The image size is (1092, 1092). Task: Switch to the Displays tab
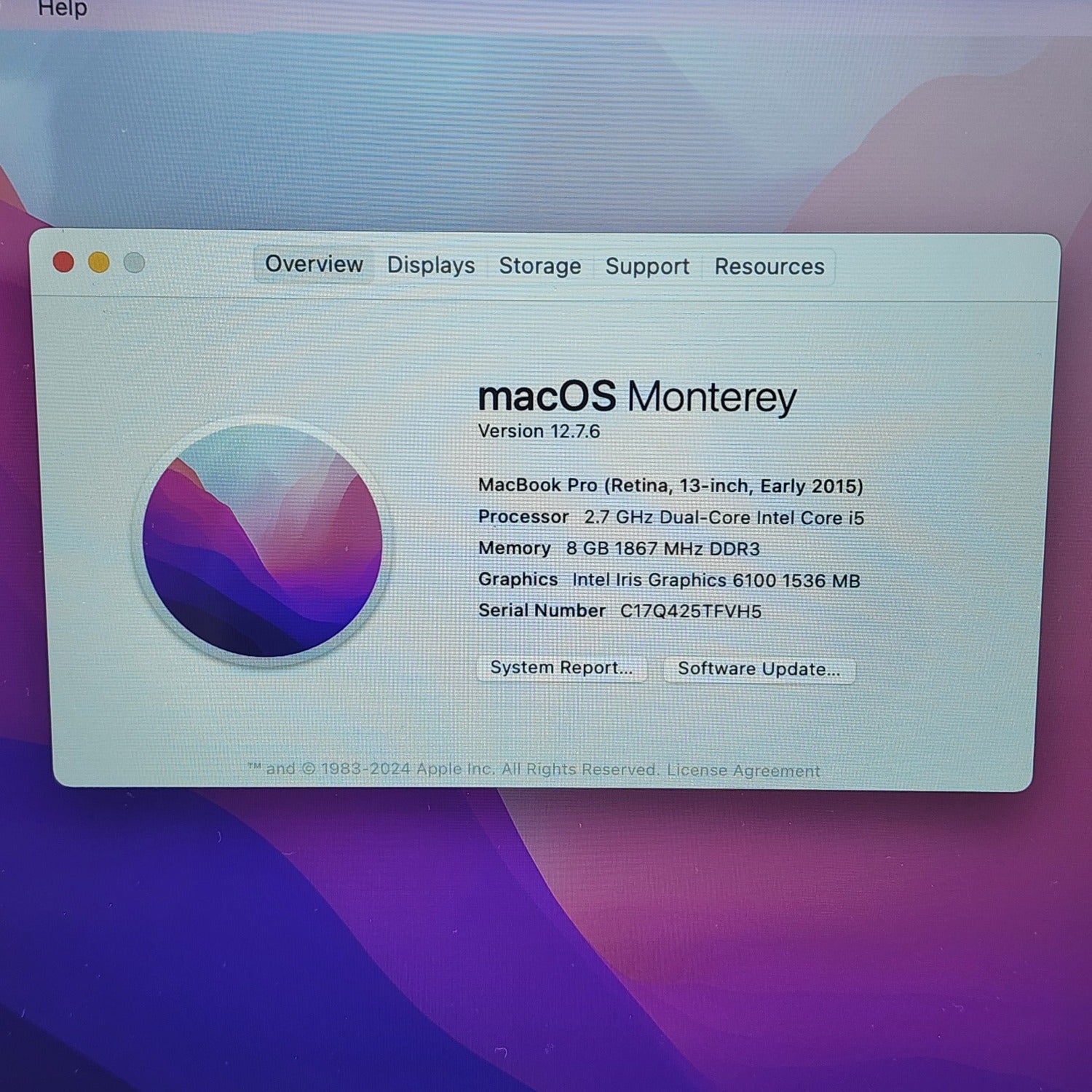[x=431, y=266]
